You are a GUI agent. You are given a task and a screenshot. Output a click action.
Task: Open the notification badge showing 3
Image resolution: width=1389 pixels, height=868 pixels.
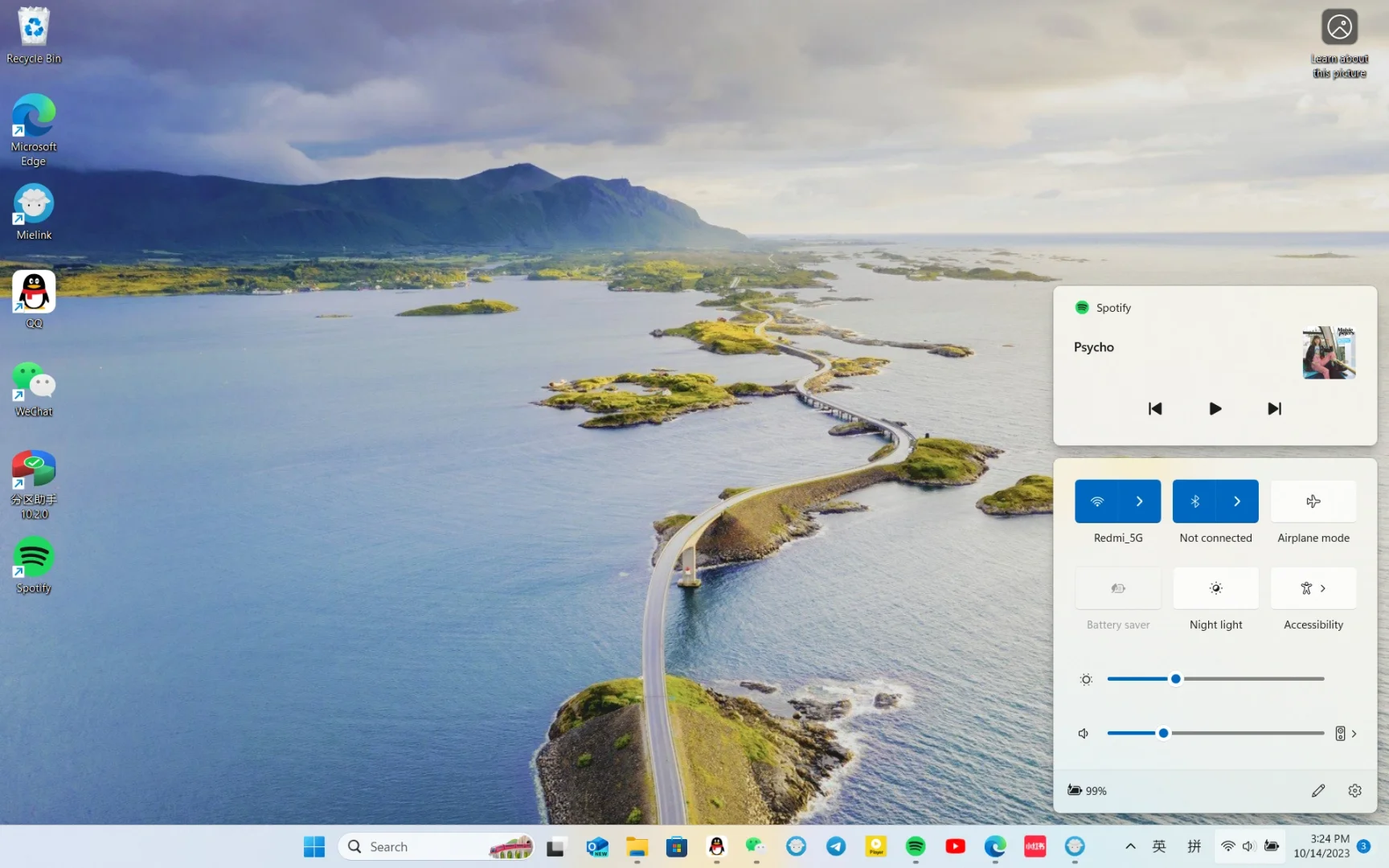(1363, 846)
